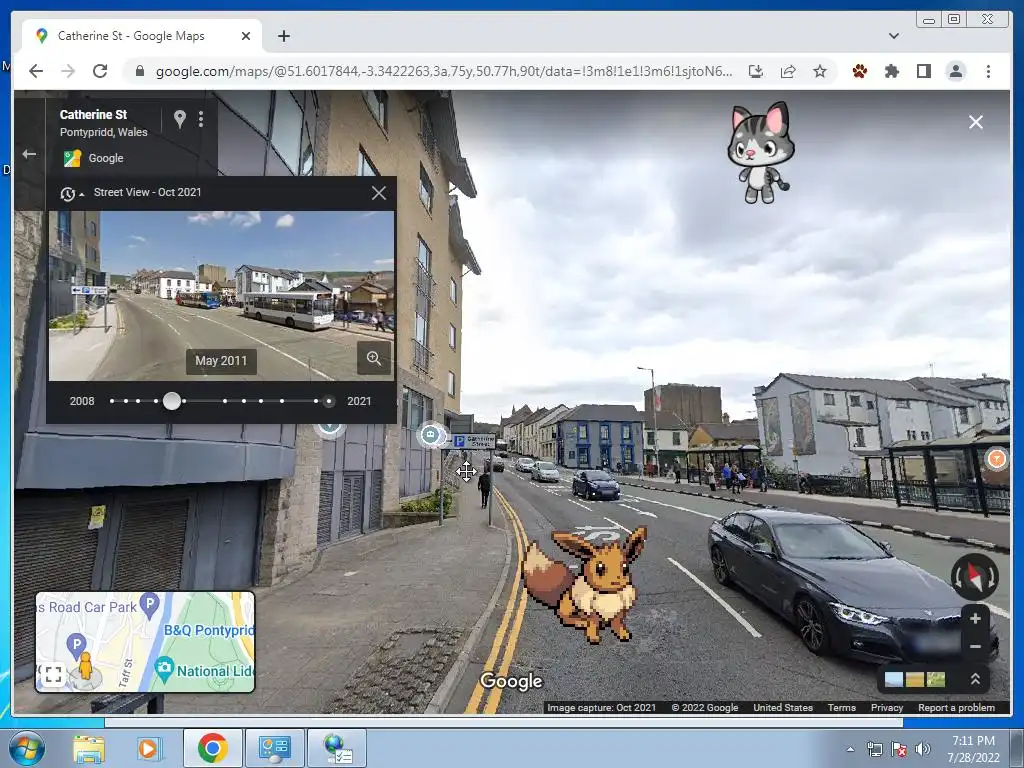The width and height of the screenshot is (1024, 768).
Task: Click the Terms link
Action: 841,707
